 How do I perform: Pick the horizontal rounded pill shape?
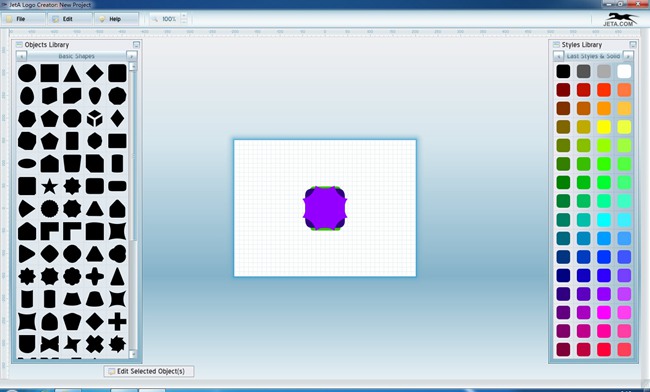(x=117, y=186)
